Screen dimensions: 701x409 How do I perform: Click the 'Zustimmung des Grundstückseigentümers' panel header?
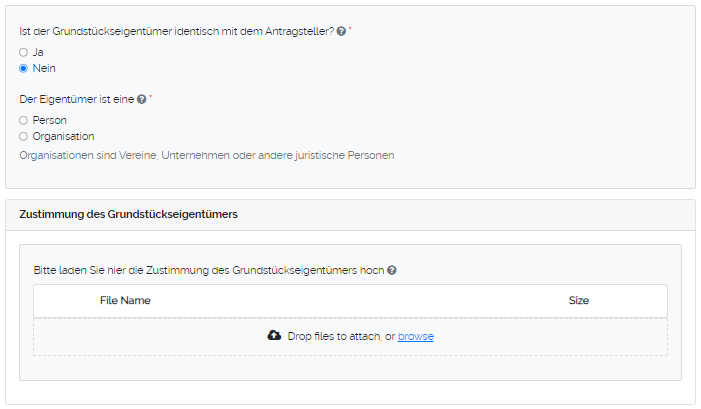(x=128, y=214)
